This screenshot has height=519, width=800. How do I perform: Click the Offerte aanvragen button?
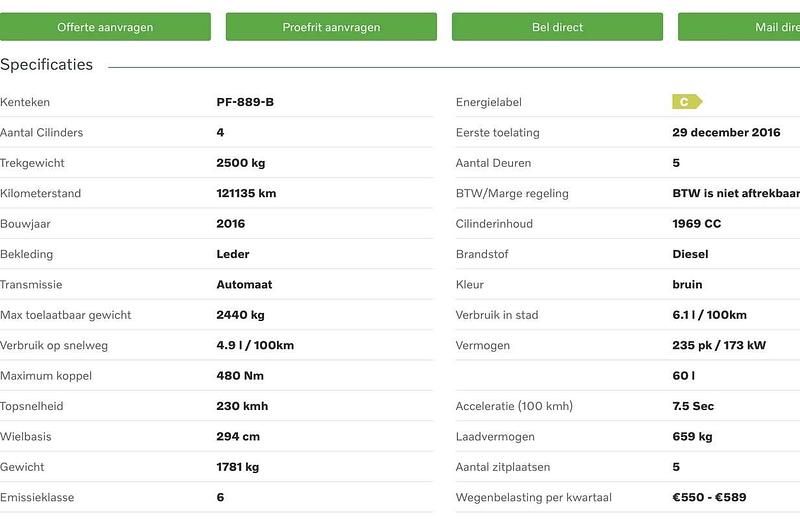(105, 27)
